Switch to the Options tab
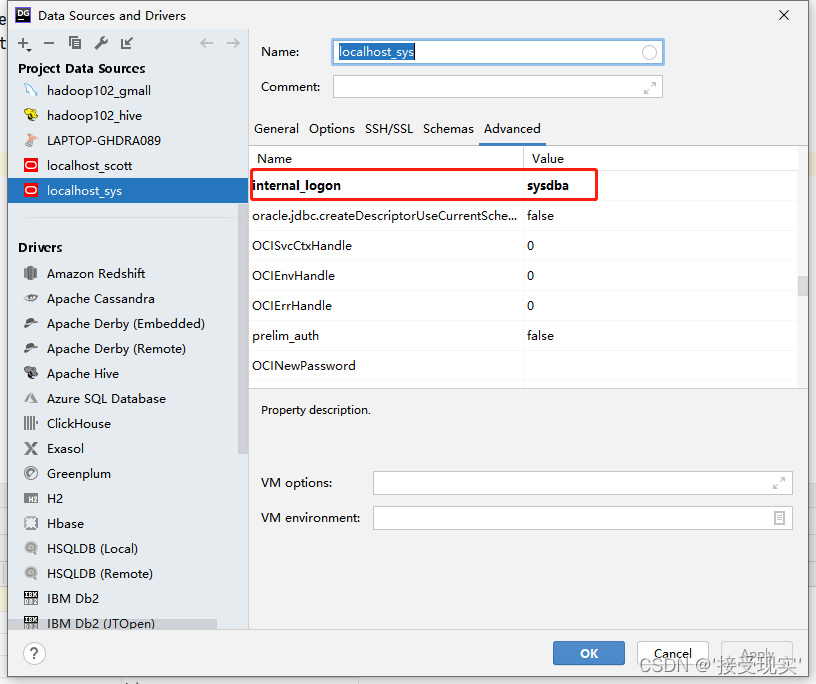 [332, 129]
